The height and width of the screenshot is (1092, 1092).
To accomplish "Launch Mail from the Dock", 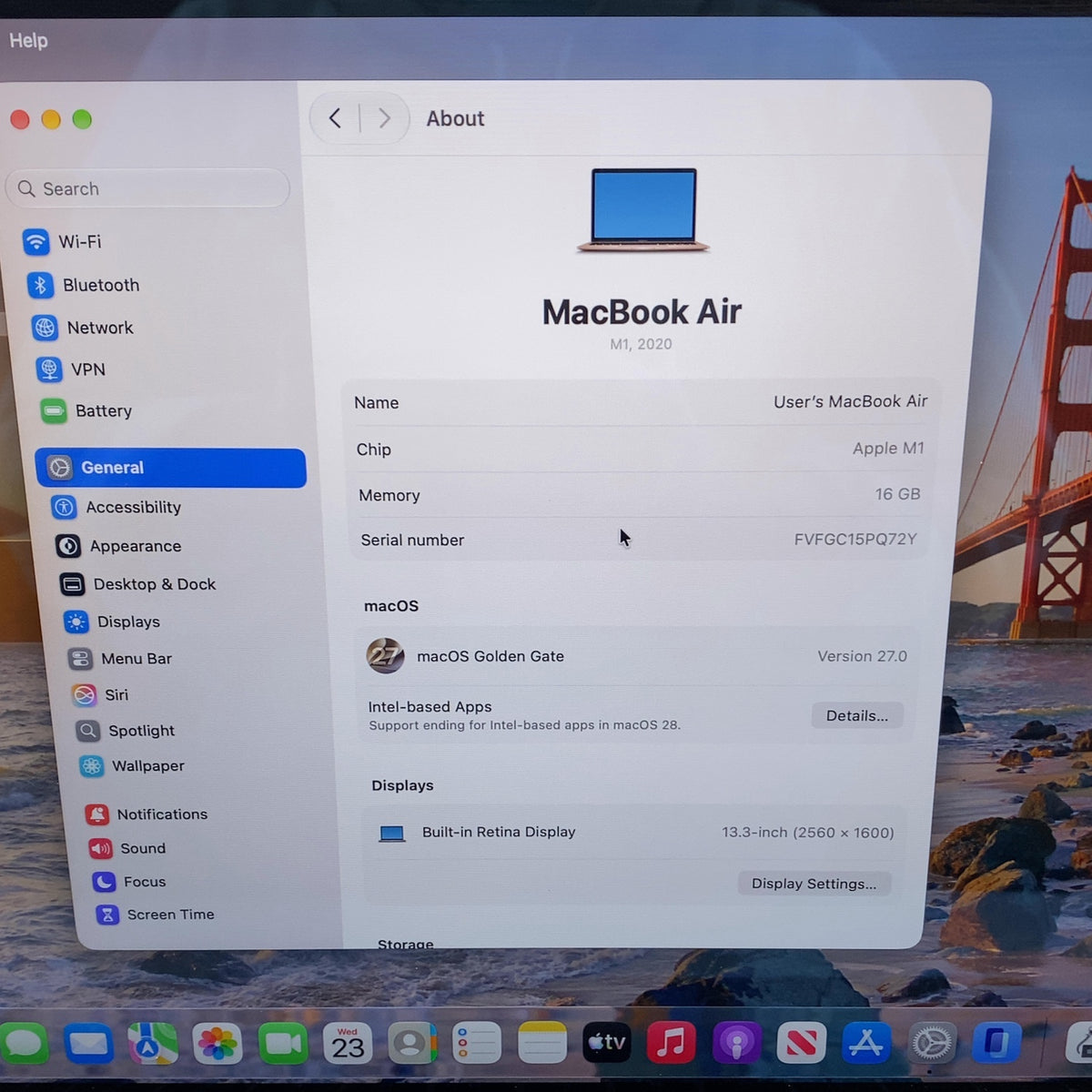I will point(88,1044).
